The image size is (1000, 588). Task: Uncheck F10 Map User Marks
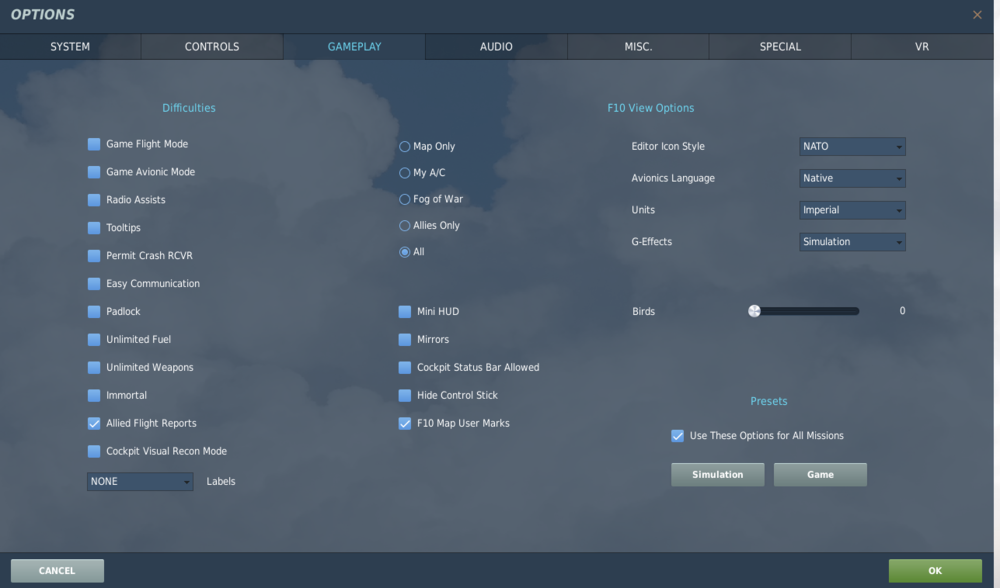tap(404, 423)
